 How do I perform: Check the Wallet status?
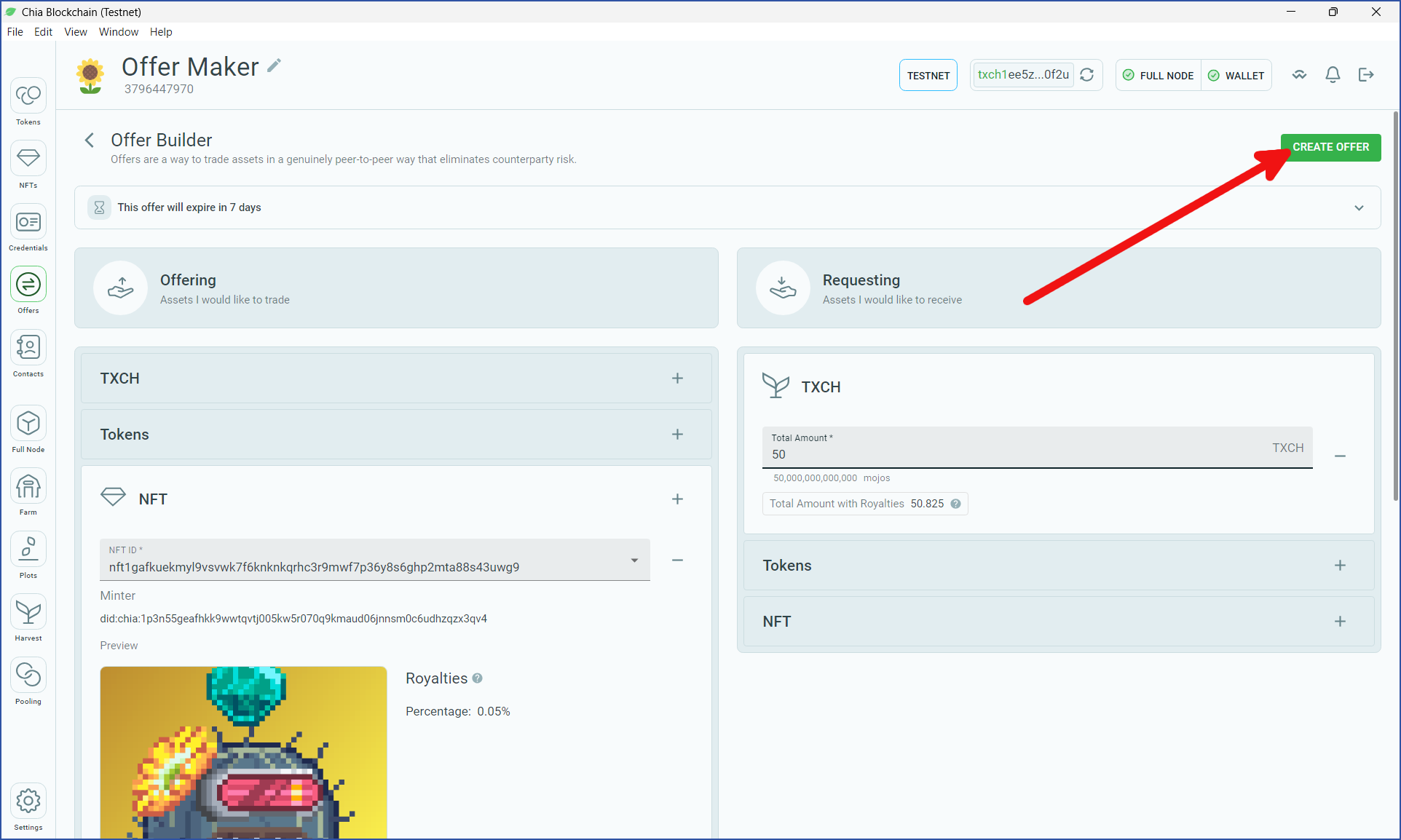[x=1236, y=76]
